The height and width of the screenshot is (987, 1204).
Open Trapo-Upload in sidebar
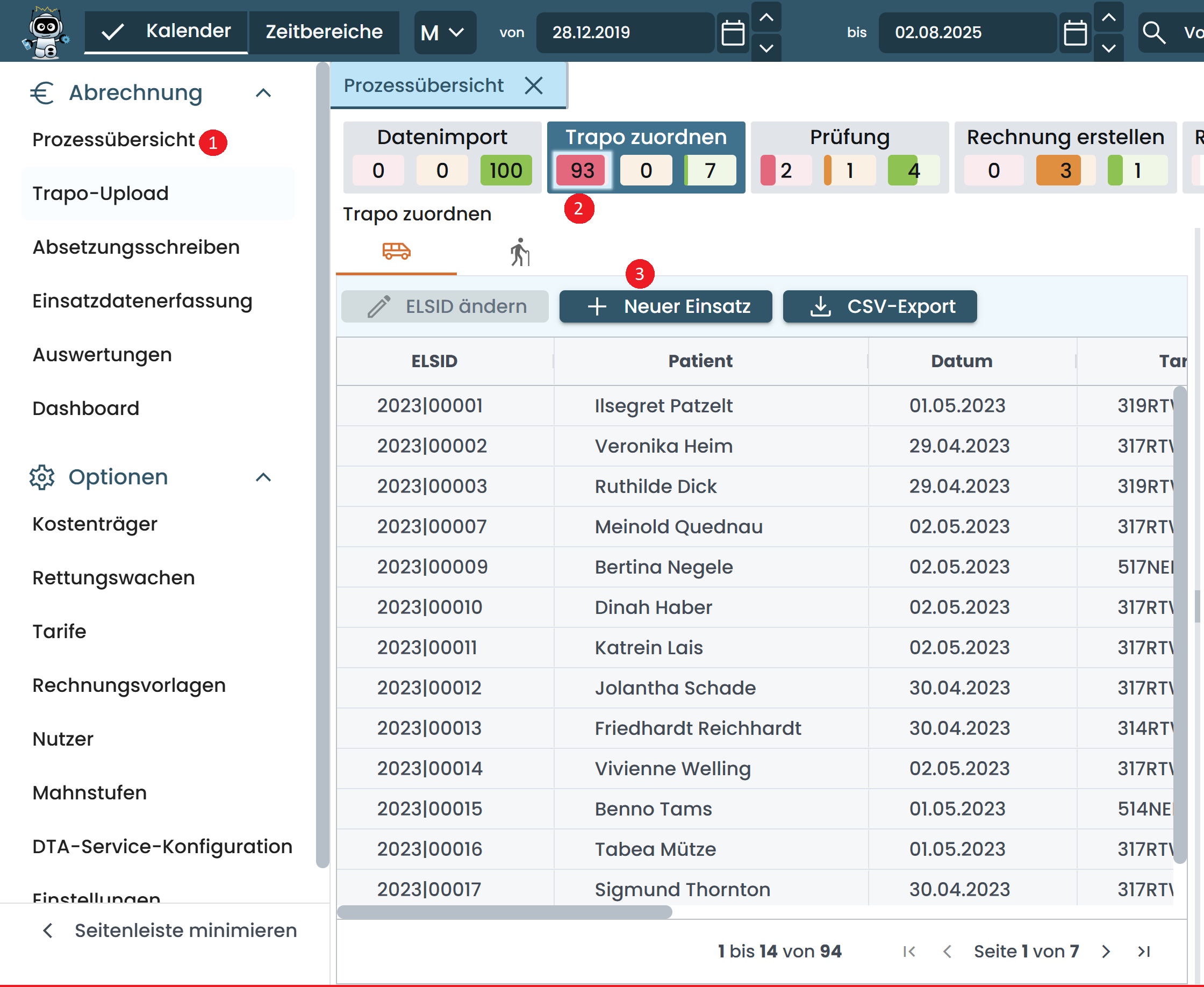pyautogui.click(x=101, y=194)
